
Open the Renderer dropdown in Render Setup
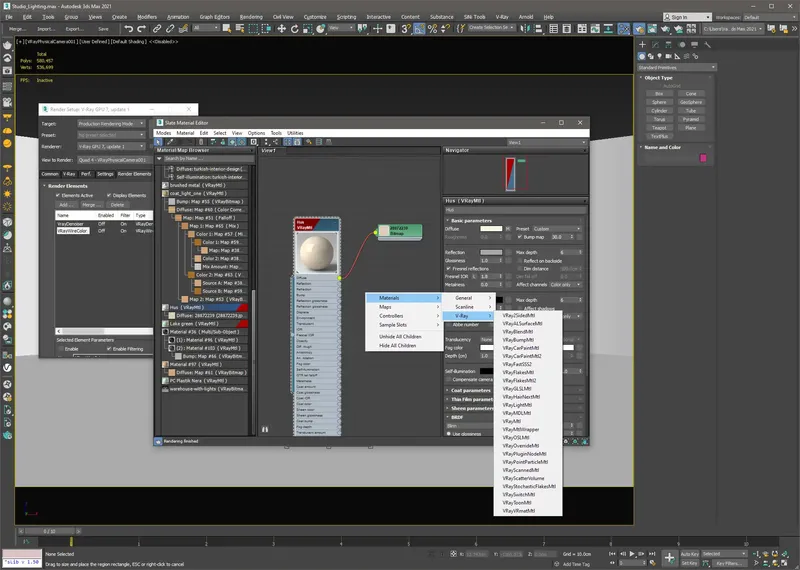[110, 146]
